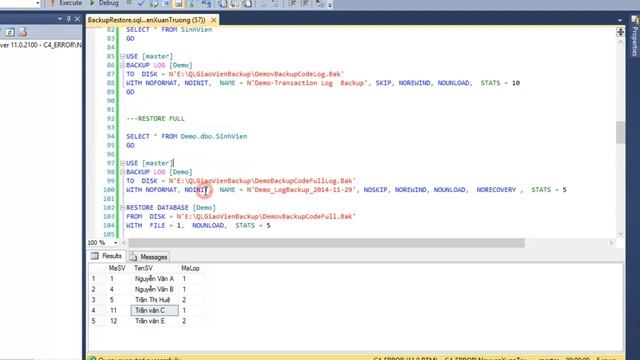The height and width of the screenshot is (360, 640).
Task: Select the cell 'Nguyễn Văn B'
Action: 154,289
